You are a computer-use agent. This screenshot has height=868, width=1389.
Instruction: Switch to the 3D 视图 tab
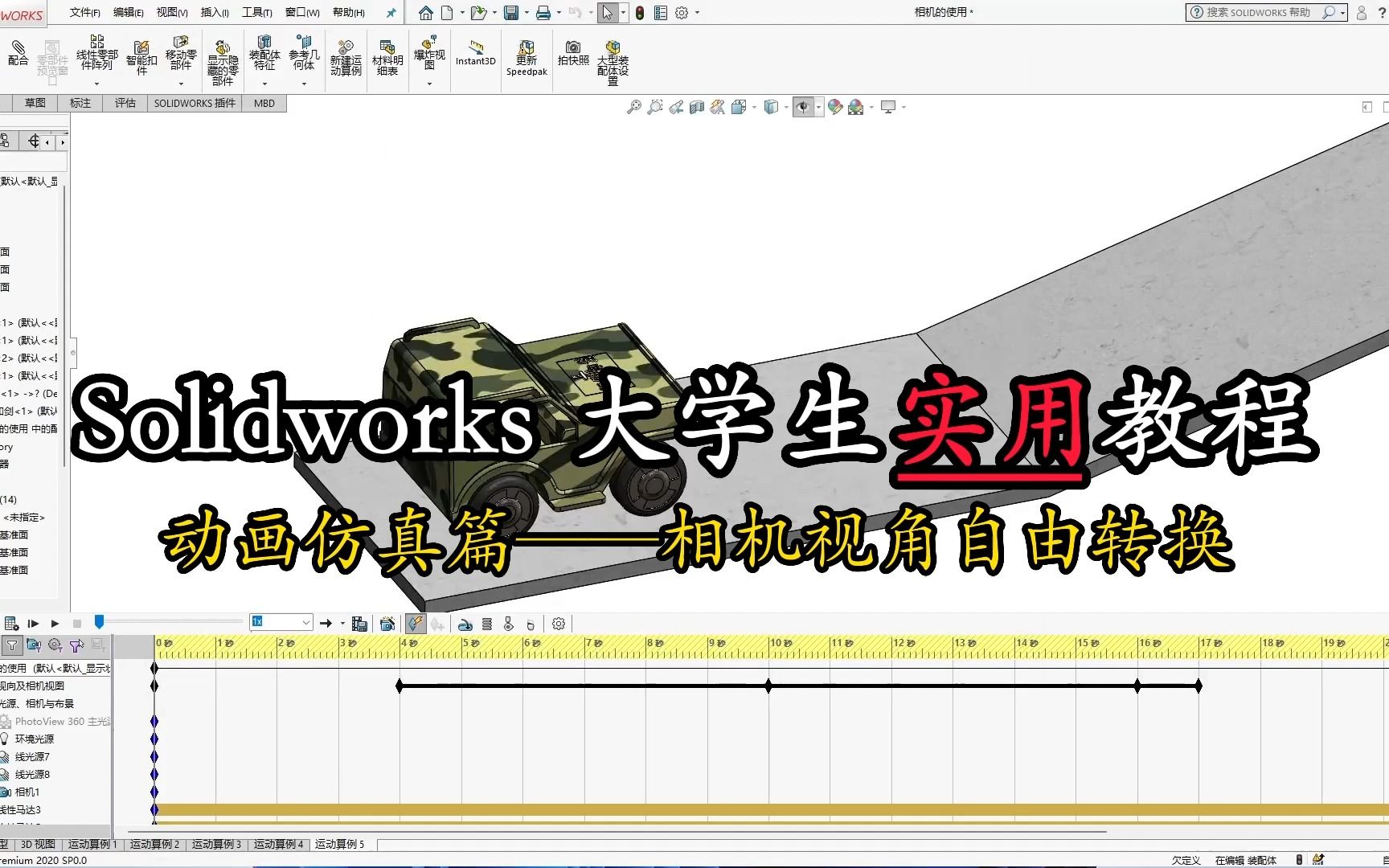pyautogui.click(x=38, y=844)
